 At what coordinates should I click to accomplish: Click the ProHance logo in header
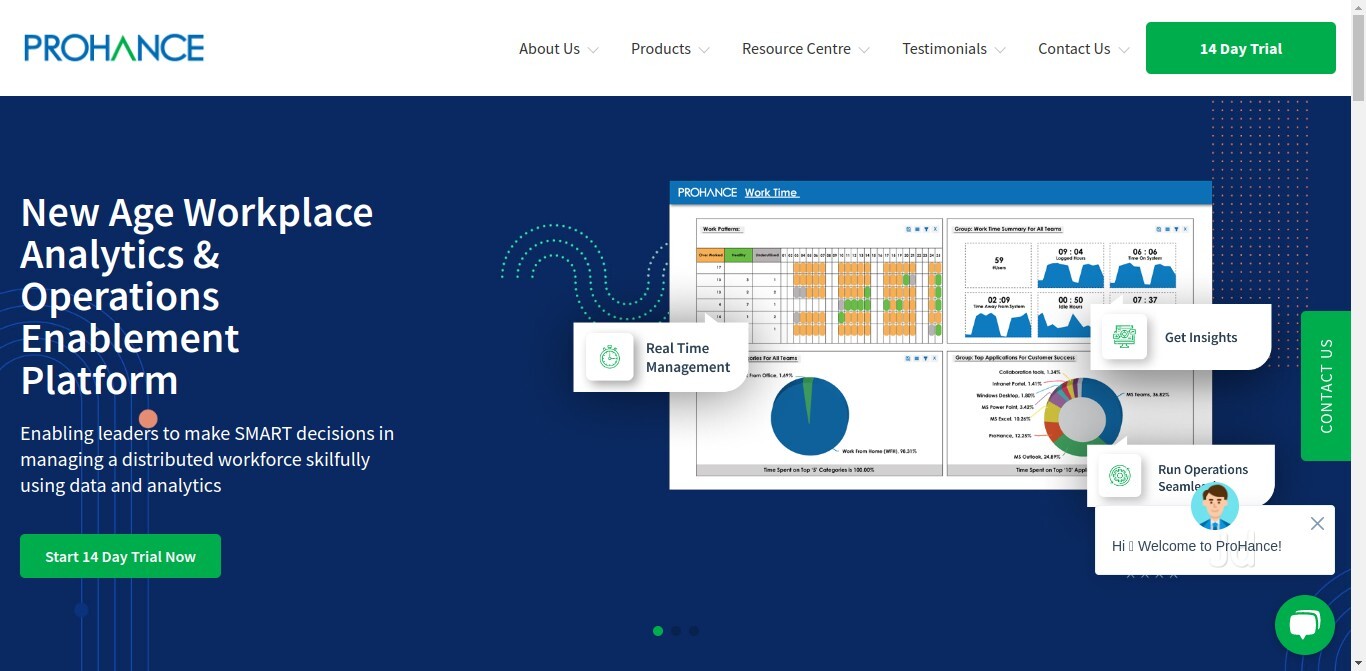click(x=114, y=48)
